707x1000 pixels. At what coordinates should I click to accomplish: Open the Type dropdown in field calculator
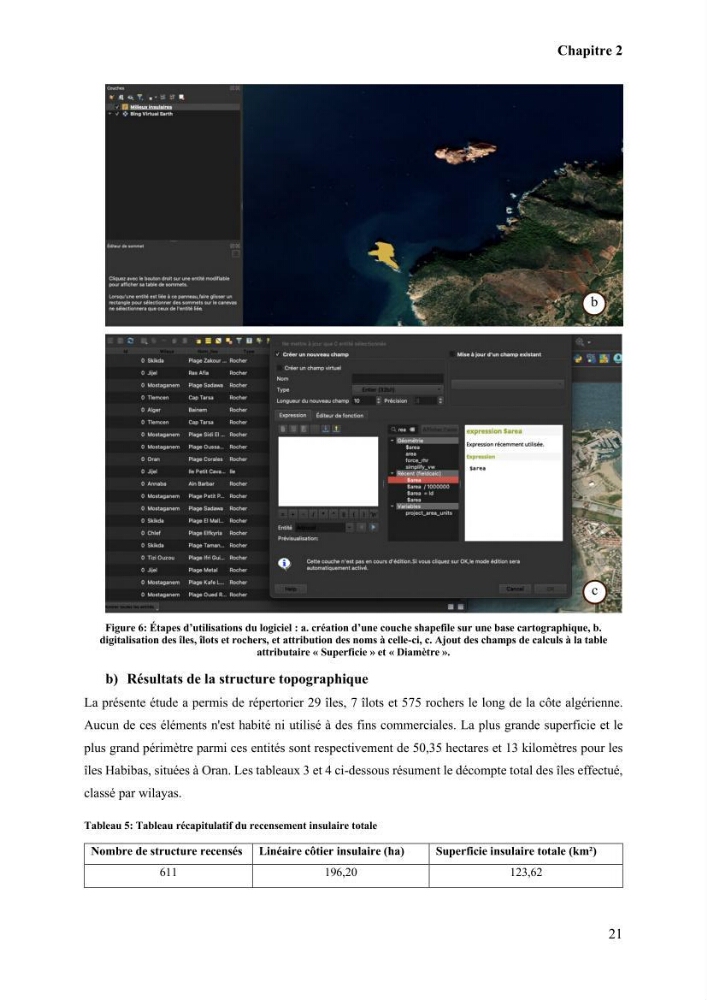pos(397,389)
